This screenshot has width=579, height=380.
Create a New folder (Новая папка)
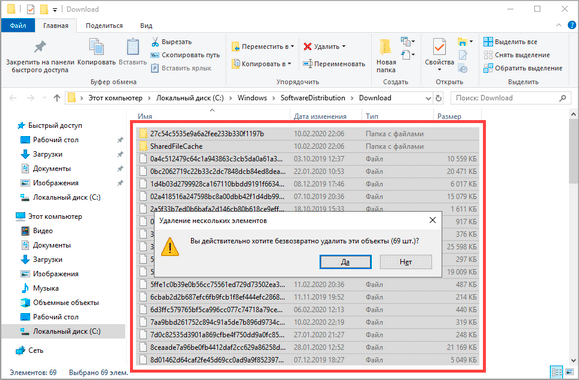(x=386, y=55)
